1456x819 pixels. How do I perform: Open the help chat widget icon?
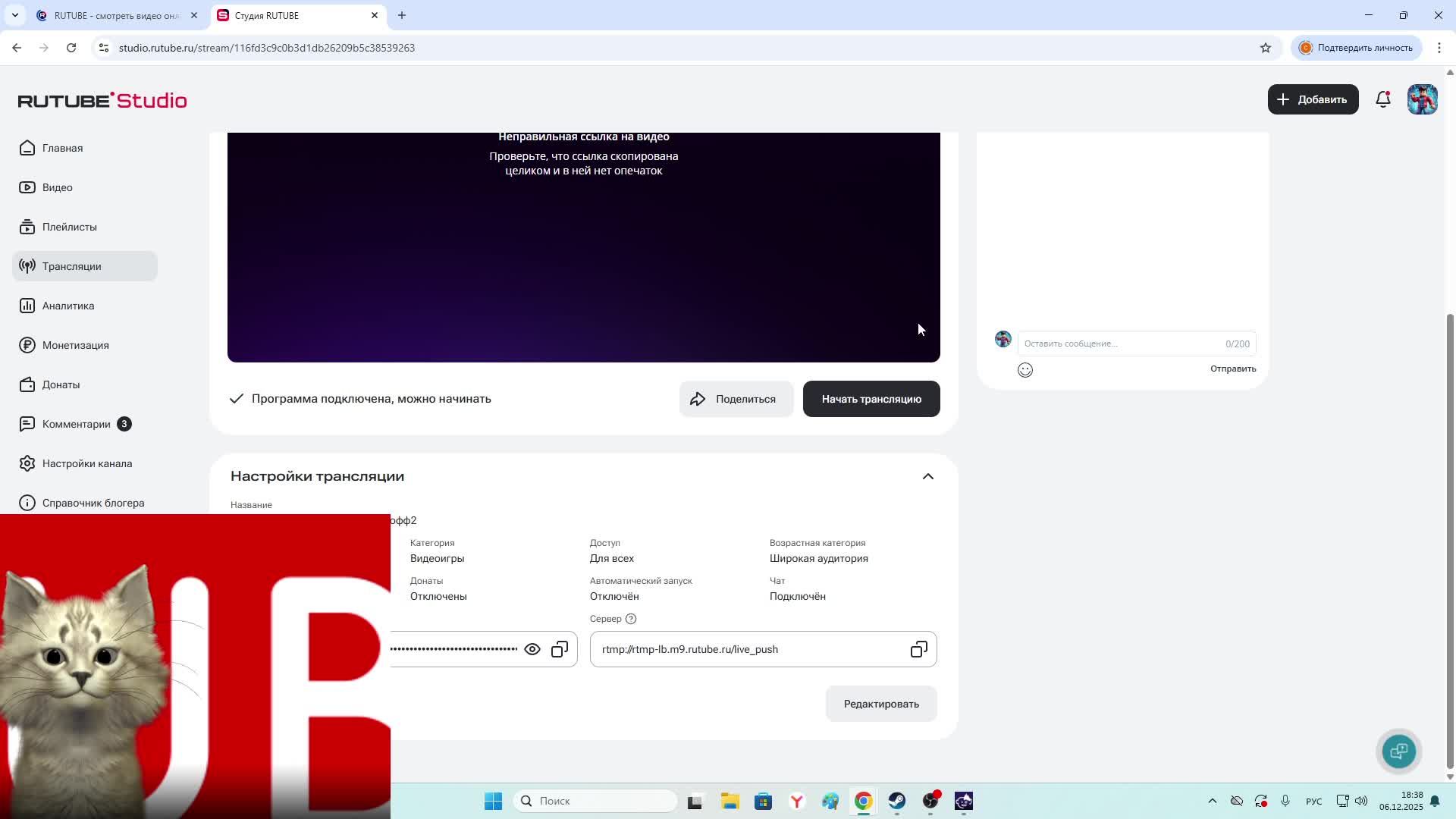pos(1398,751)
